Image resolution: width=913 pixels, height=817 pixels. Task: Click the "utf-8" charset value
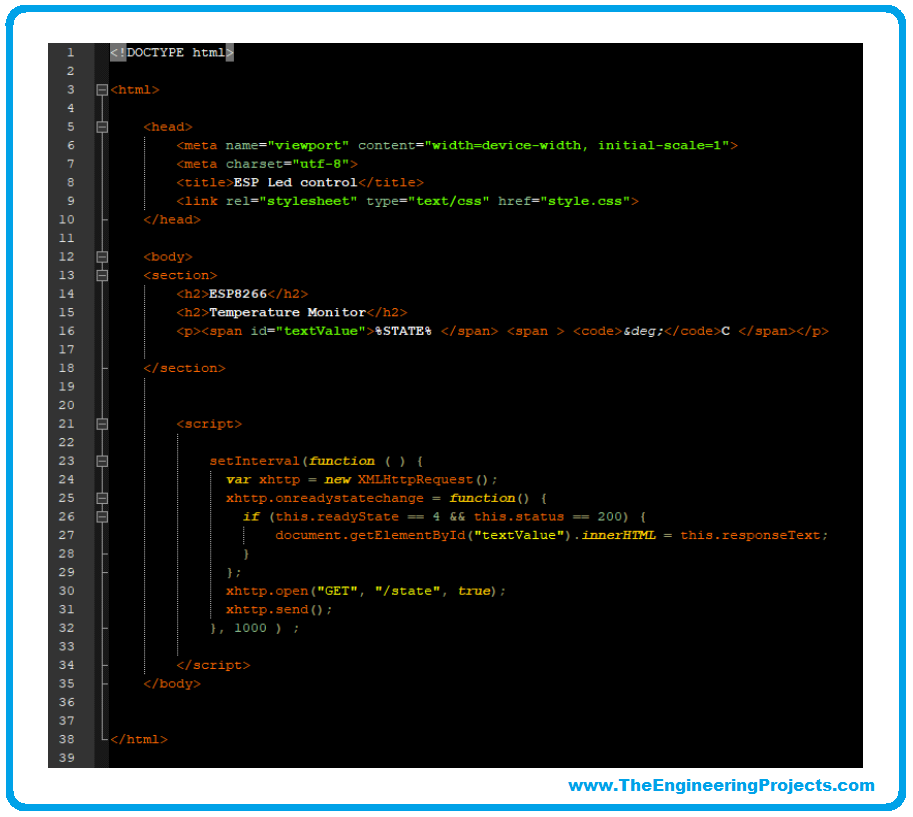[321, 164]
